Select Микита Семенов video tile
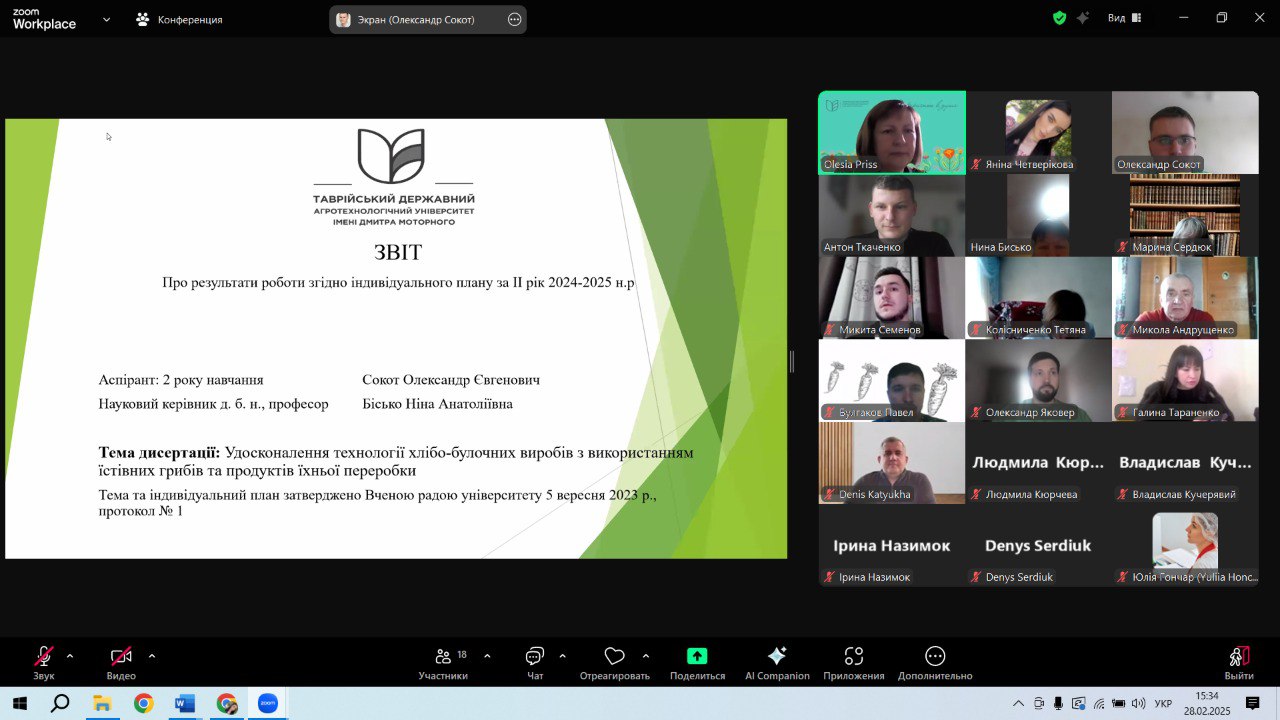The image size is (1280, 720). pyautogui.click(x=892, y=298)
